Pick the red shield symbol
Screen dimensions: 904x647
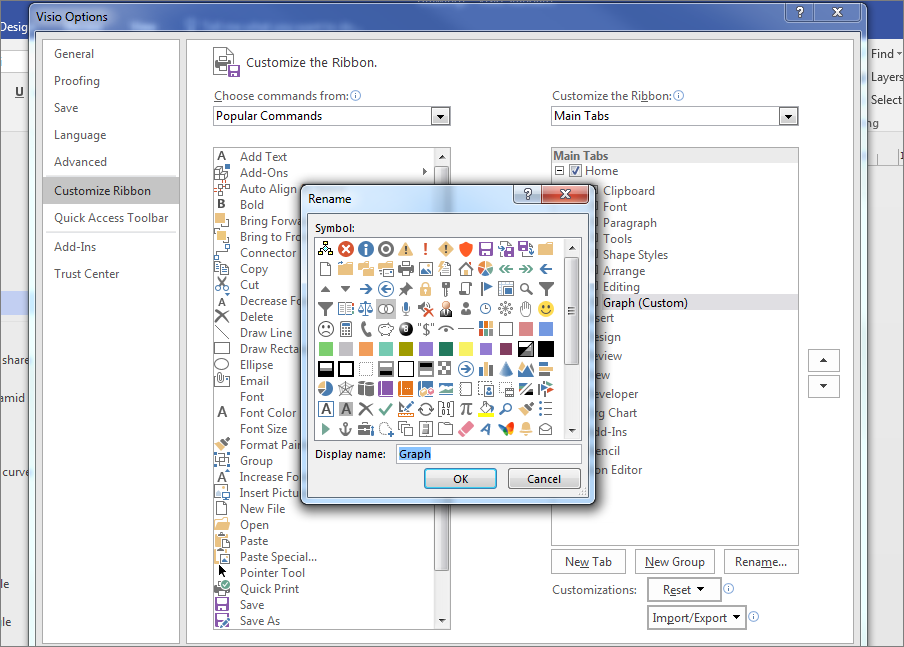click(x=466, y=248)
